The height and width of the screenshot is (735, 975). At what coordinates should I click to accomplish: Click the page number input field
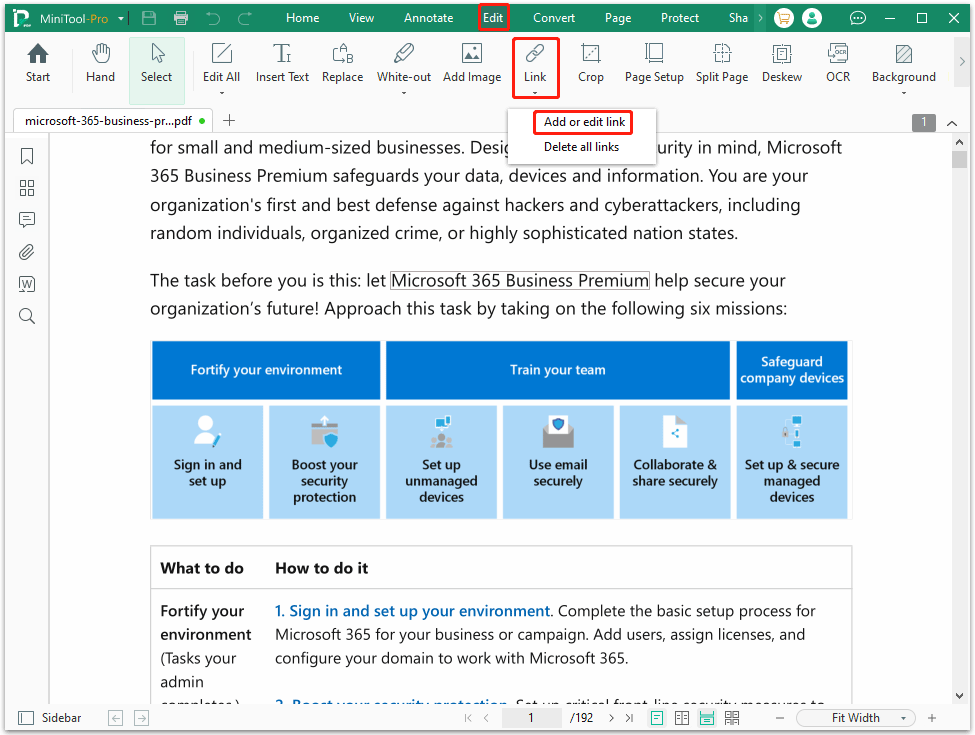(531, 717)
